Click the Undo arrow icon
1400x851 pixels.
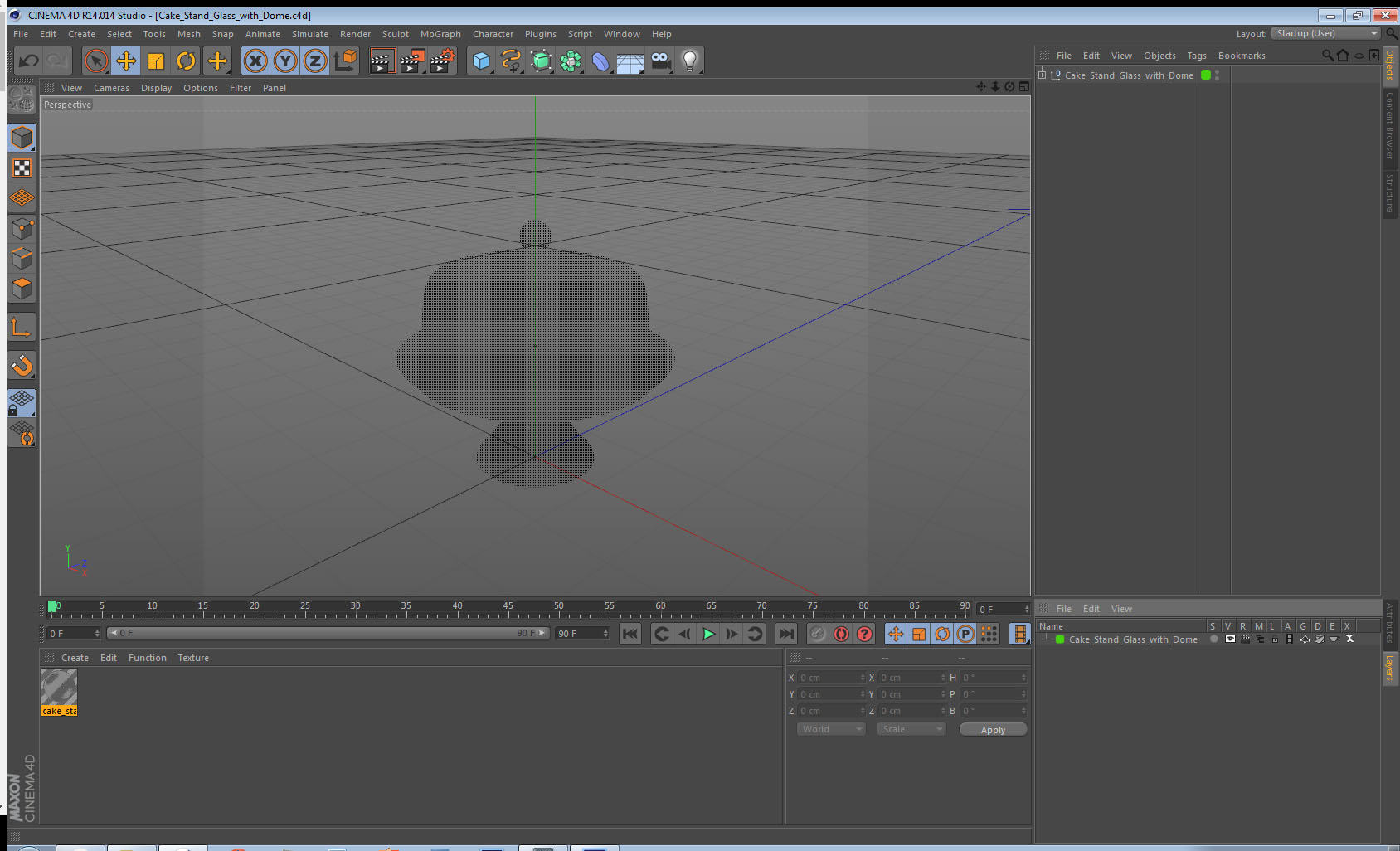pos(28,61)
